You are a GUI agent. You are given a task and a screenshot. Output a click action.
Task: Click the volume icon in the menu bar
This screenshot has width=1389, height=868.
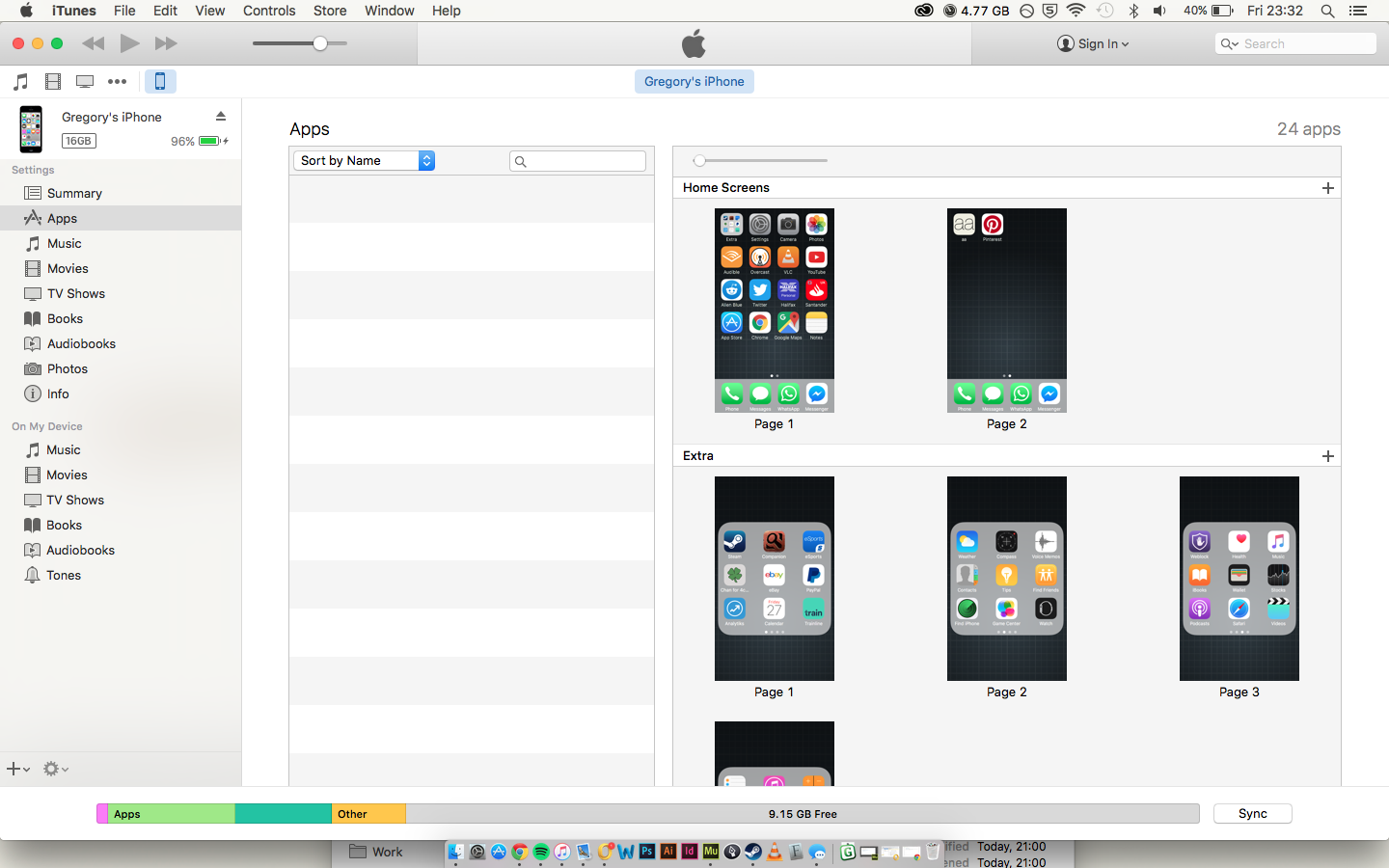pos(1159,11)
